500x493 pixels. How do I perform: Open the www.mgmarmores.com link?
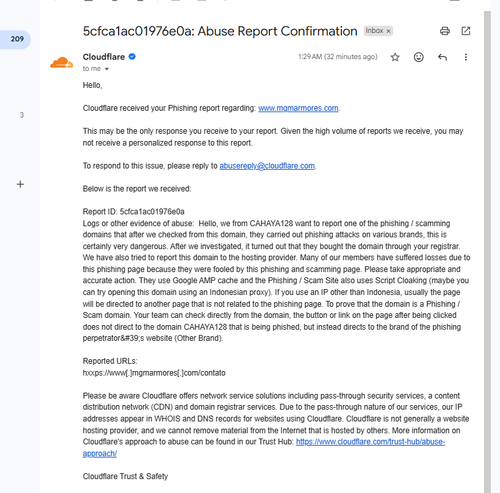(298, 108)
